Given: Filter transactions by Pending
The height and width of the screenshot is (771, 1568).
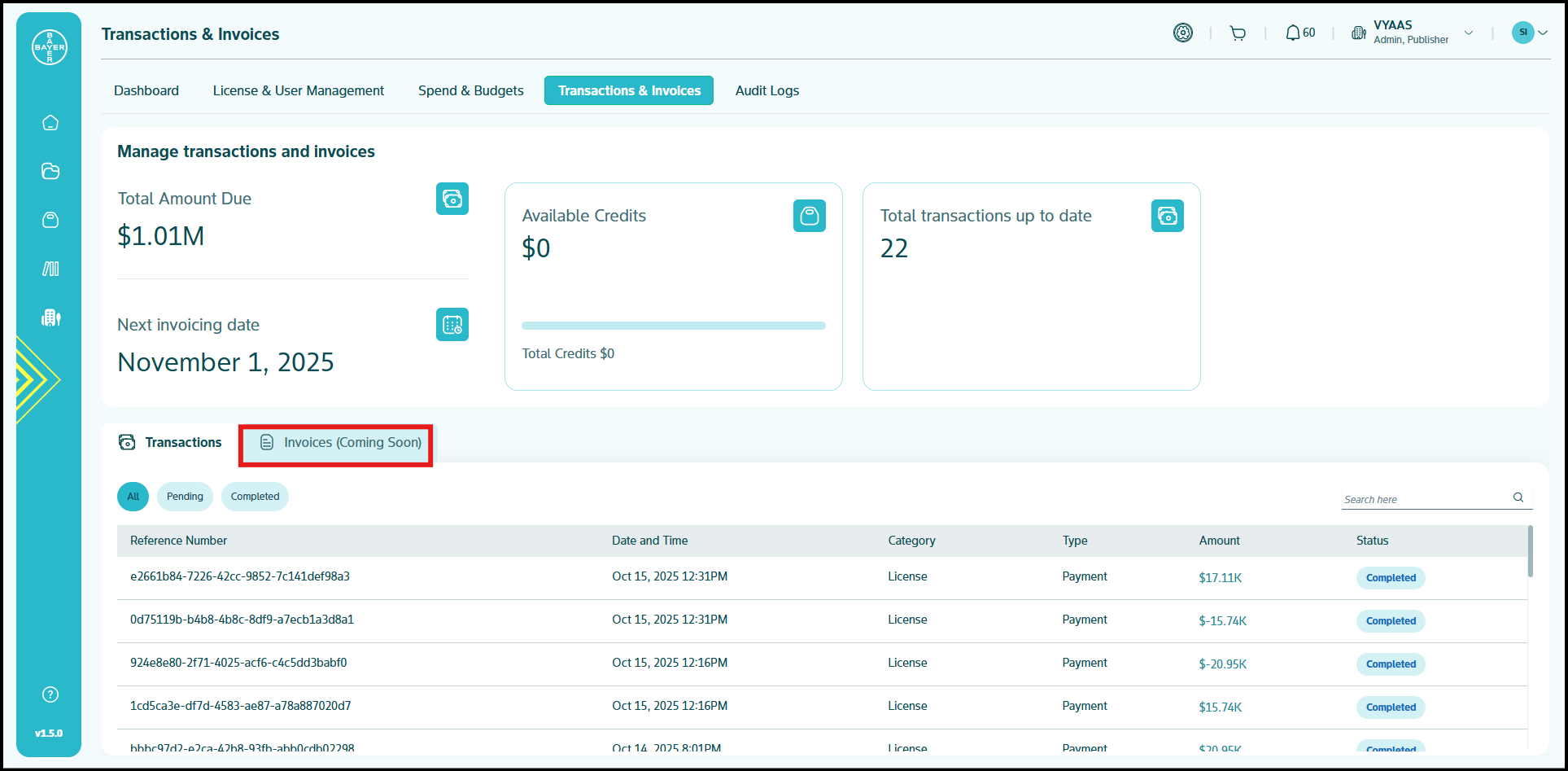Looking at the screenshot, I should coord(185,497).
